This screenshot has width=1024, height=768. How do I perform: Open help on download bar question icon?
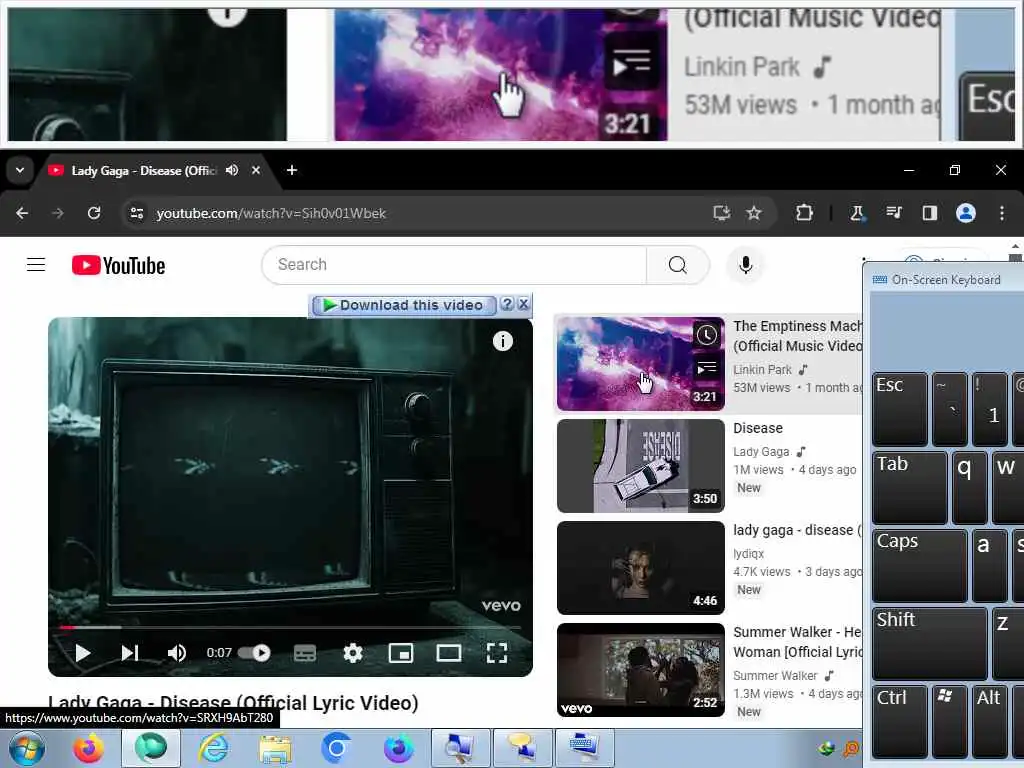(507, 304)
